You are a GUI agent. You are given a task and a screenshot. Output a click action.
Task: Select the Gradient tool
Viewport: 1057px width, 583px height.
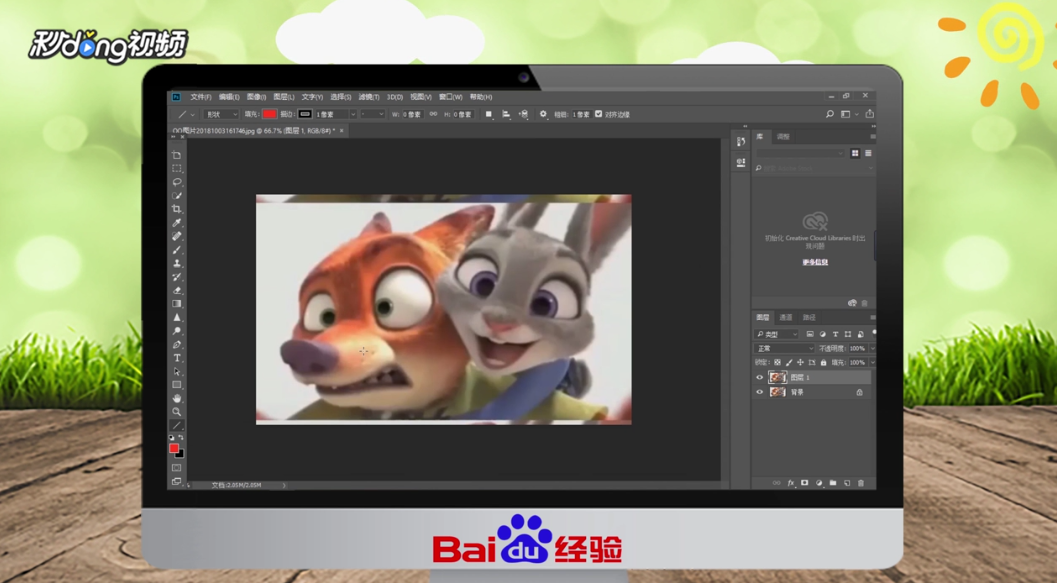177,304
